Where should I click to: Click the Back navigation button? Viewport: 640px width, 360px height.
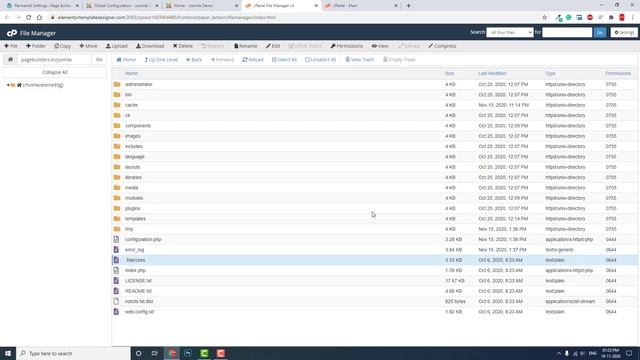(194, 60)
